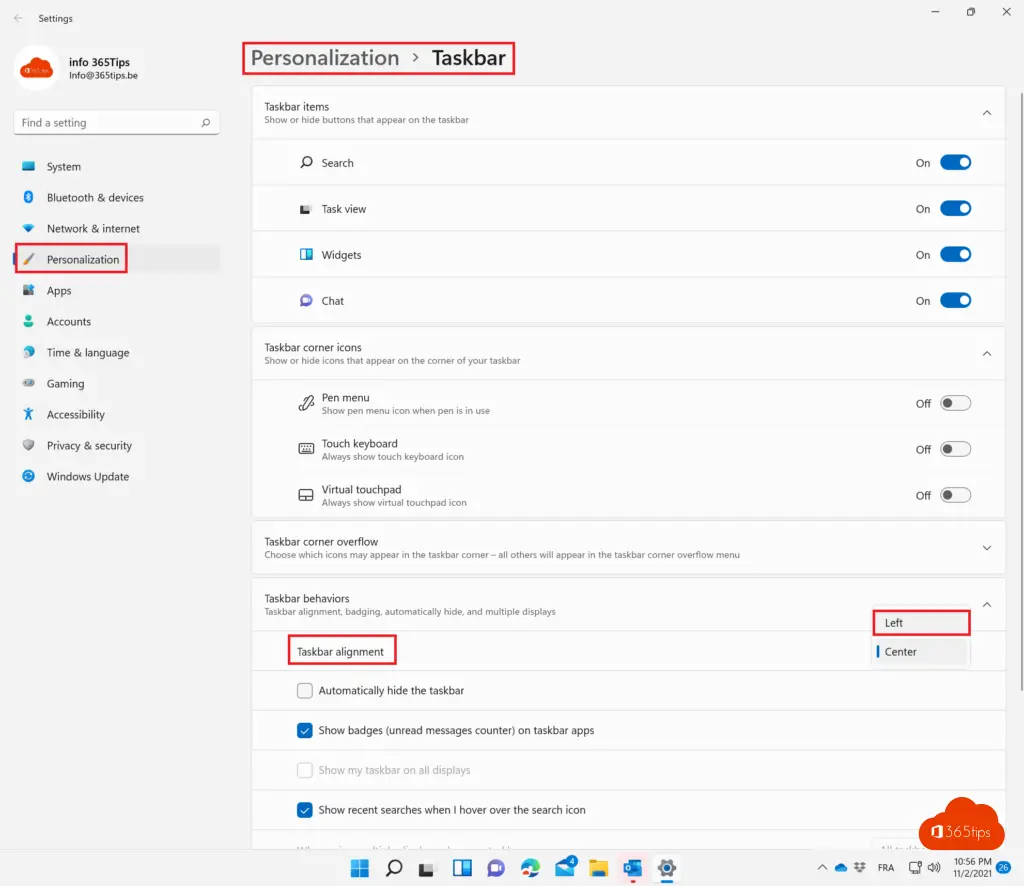Go to Bluetooth & devices settings

(95, 198)
